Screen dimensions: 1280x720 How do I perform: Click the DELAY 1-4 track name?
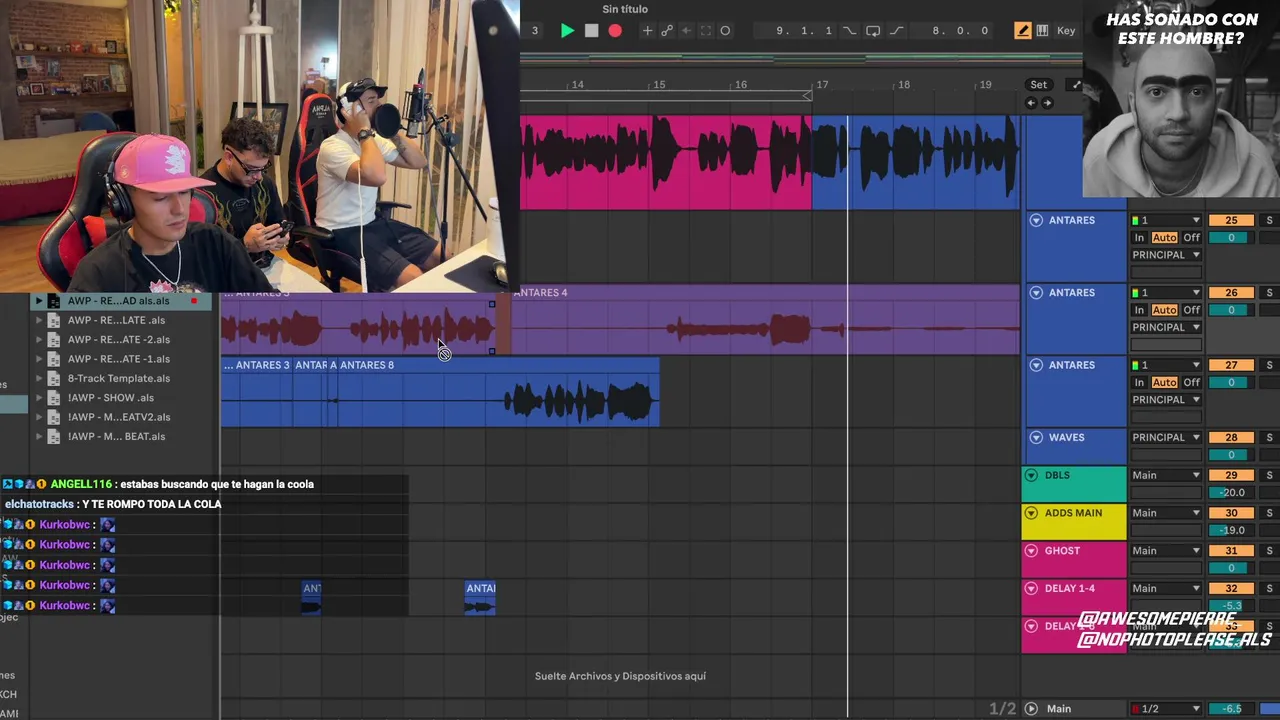pos(1070,588)
